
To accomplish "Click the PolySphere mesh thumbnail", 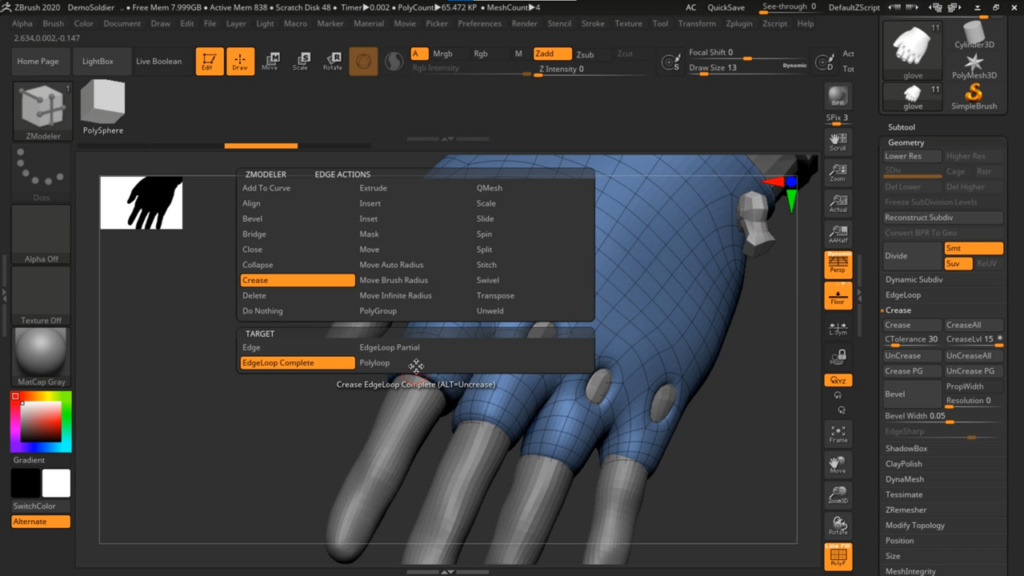I will click(x=103, y=107).
